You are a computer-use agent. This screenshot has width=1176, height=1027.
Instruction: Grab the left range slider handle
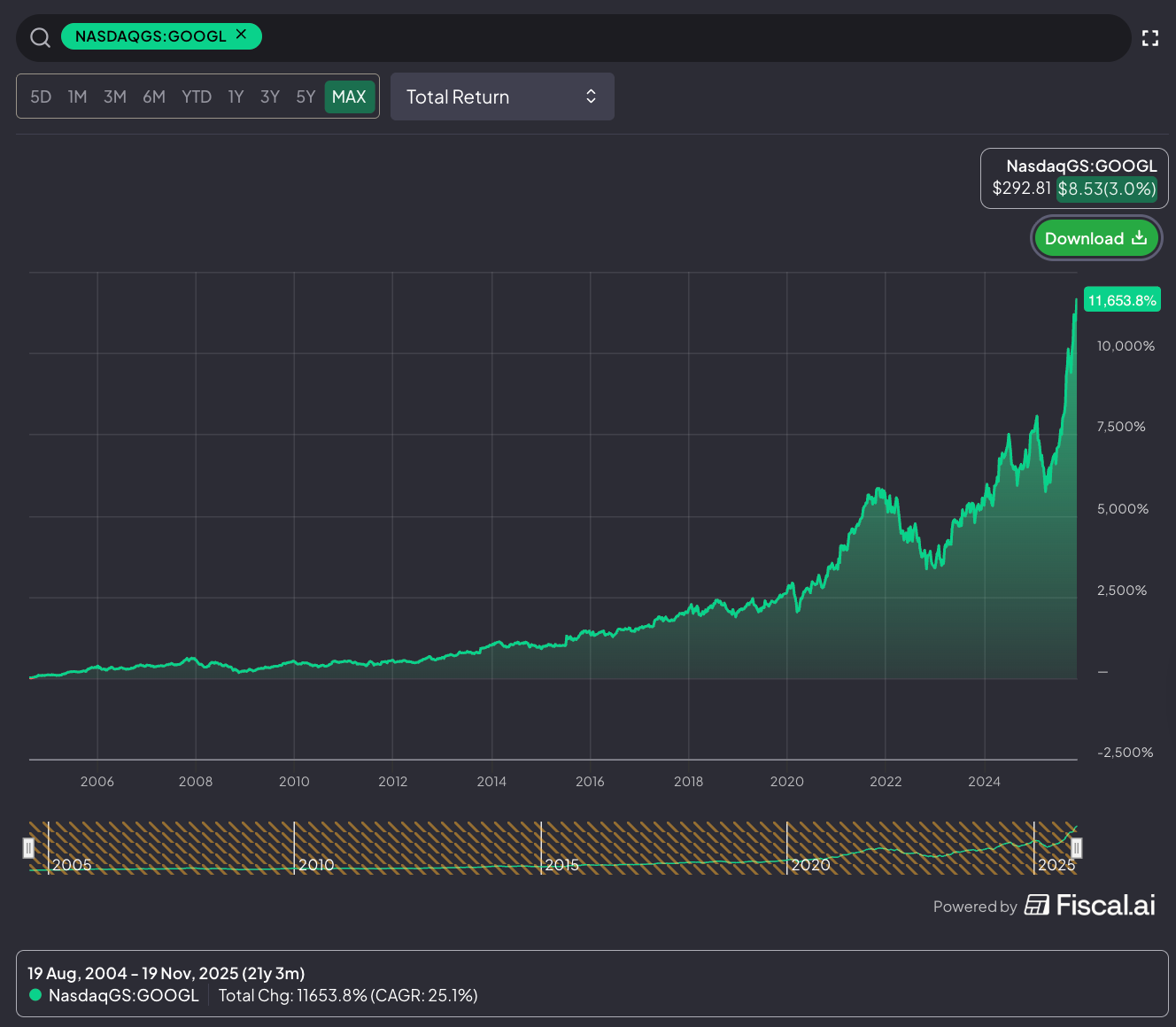click(x=28, y=848)
